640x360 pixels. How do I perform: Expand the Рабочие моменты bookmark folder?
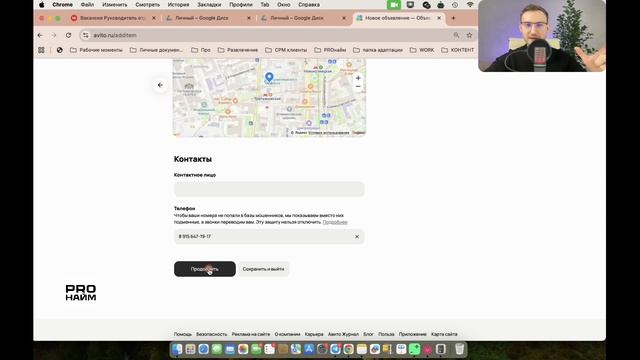click(96, 50)
